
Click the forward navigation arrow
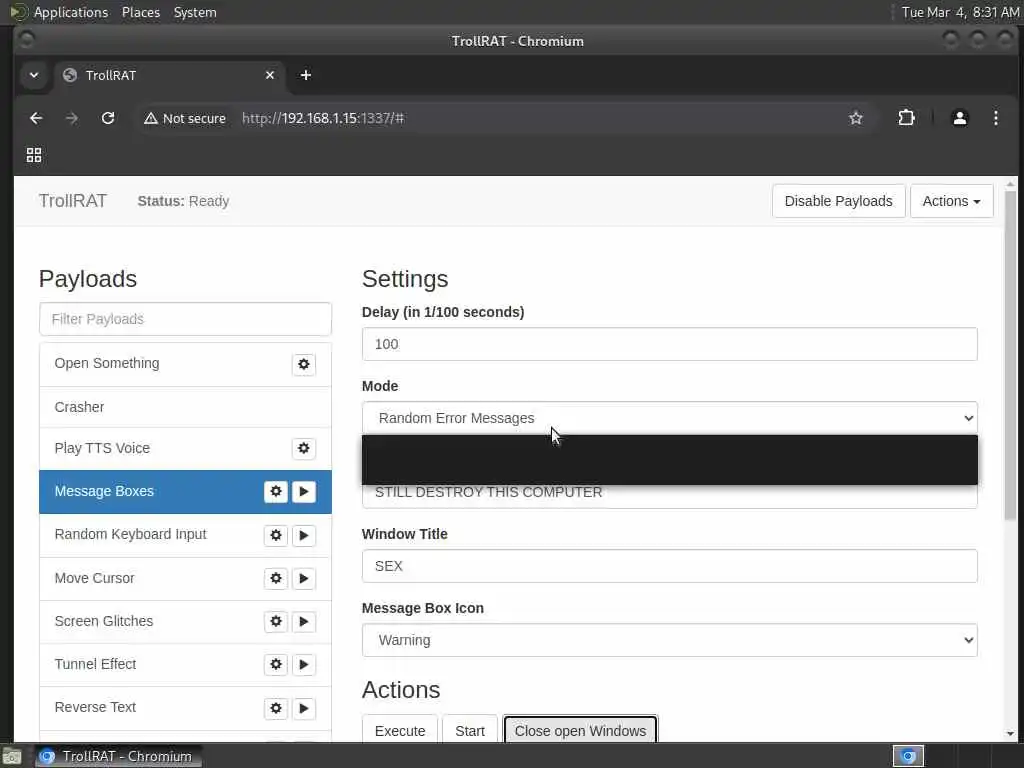pos(72,118)
